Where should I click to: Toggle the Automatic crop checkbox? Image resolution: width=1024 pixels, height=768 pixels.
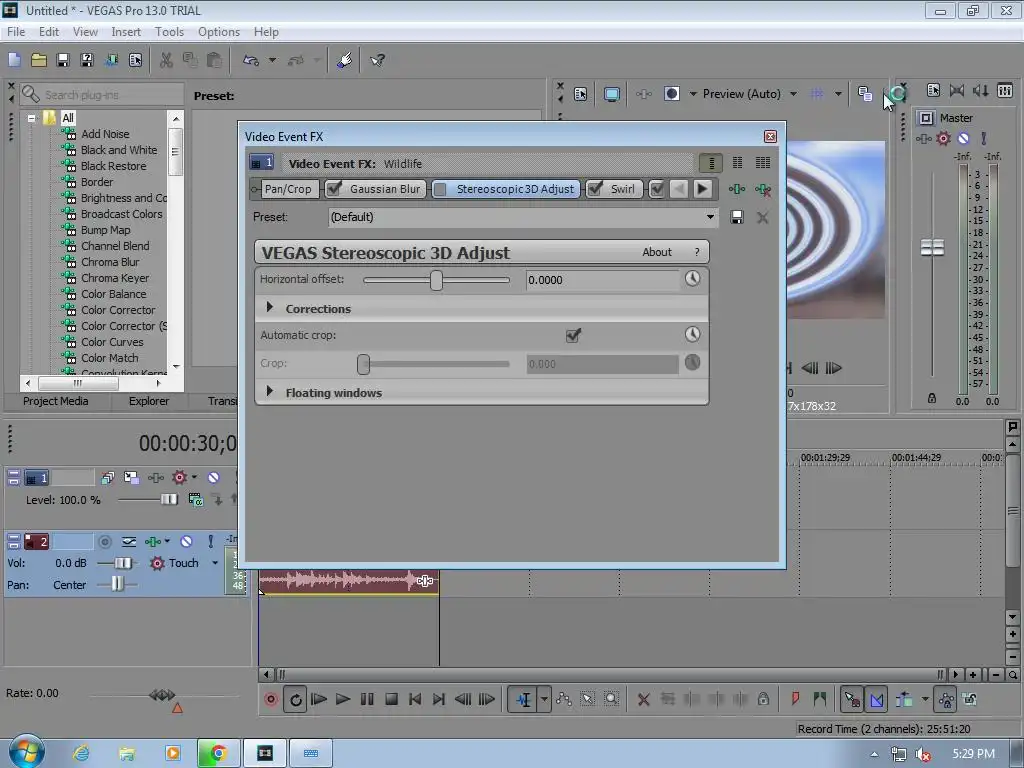click(573, 335)
